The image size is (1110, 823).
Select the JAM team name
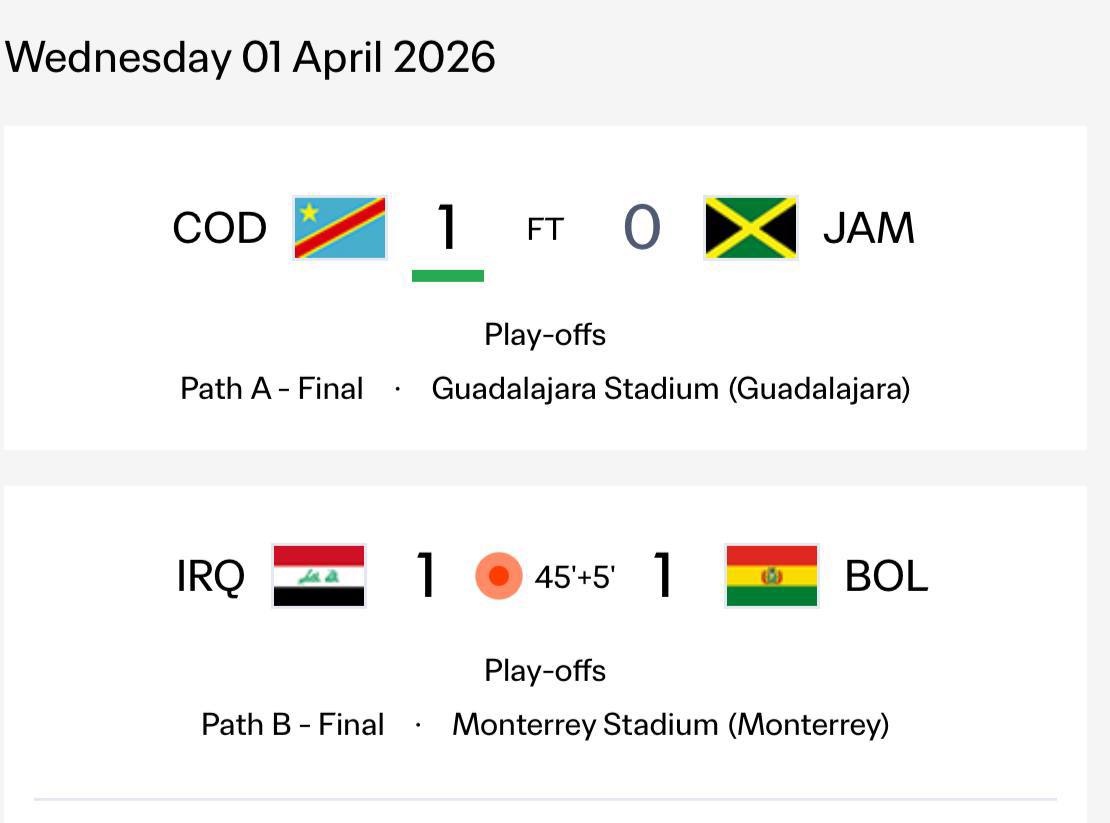point(868,228)
